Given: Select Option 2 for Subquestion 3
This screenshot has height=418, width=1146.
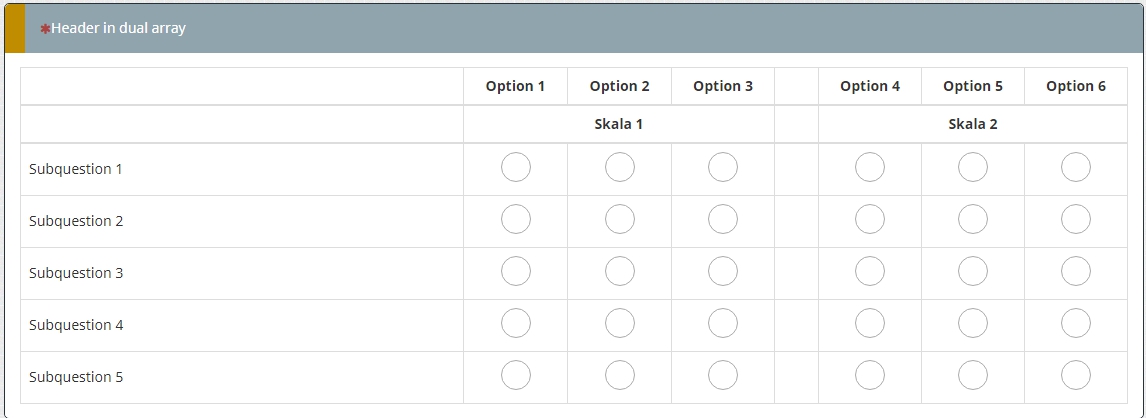Looking at the screenshot, I should tap(620, 272).
